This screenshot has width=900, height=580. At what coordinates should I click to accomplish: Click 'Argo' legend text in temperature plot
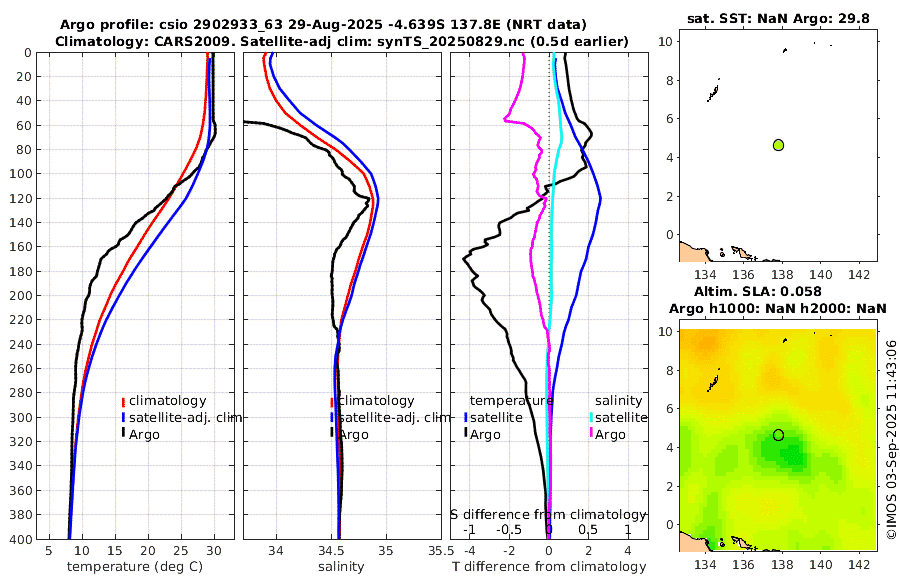click(144, 435)
